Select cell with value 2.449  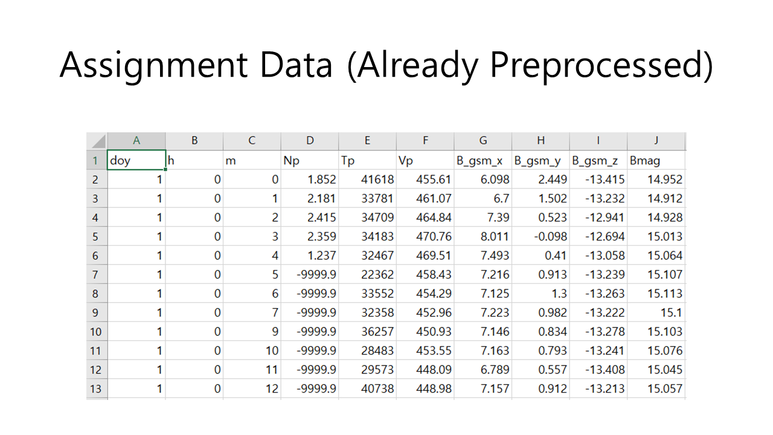pyautogui.click(x=540, y=180)
